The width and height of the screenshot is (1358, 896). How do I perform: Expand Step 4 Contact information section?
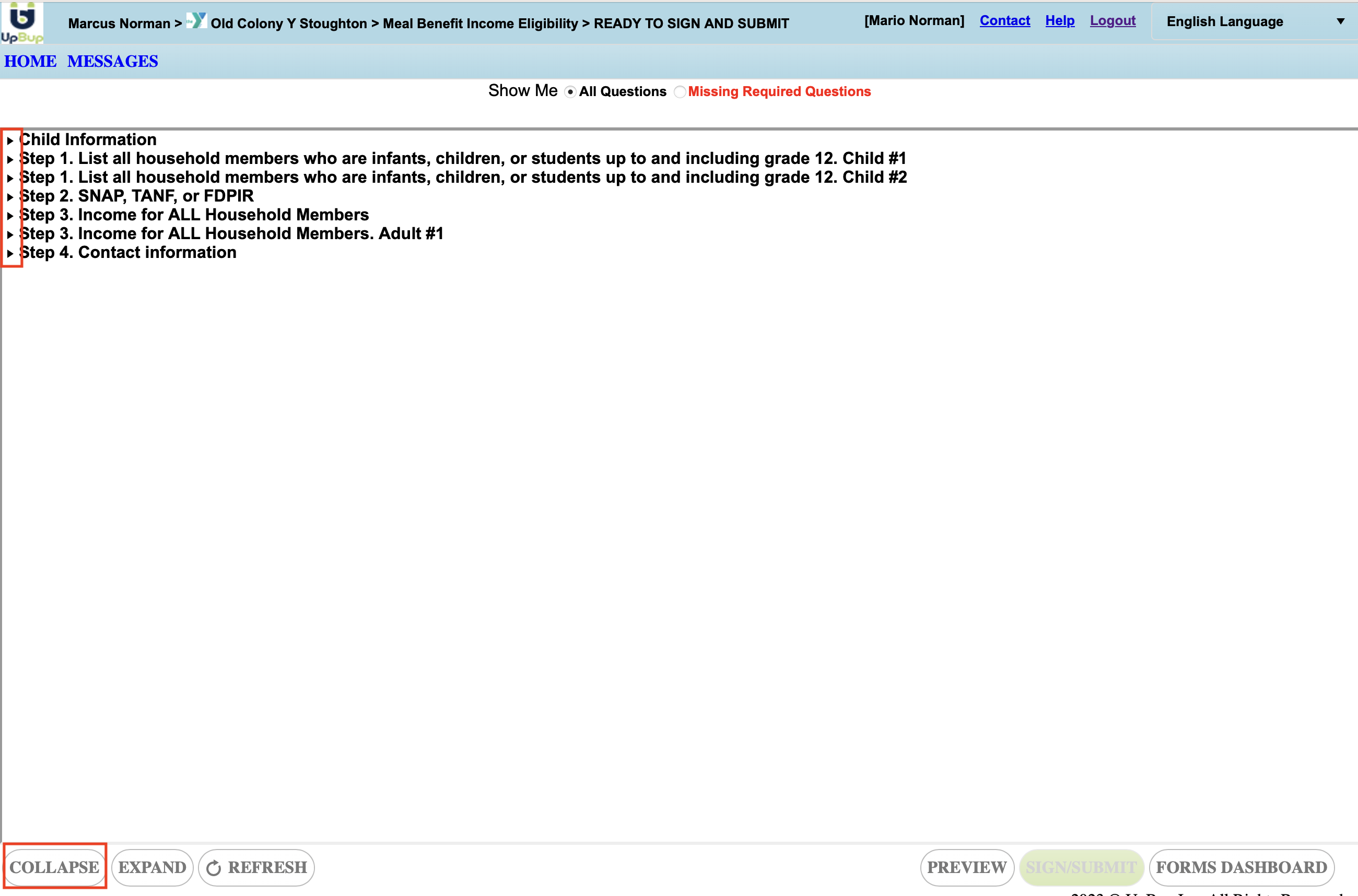tap(10, 254)
